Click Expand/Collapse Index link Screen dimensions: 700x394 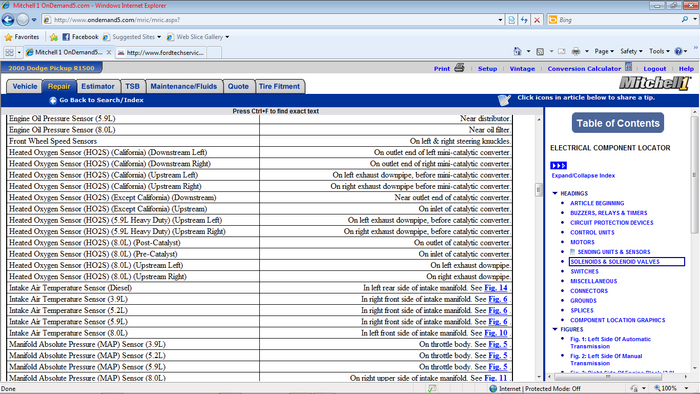click(x=583, y=176)
